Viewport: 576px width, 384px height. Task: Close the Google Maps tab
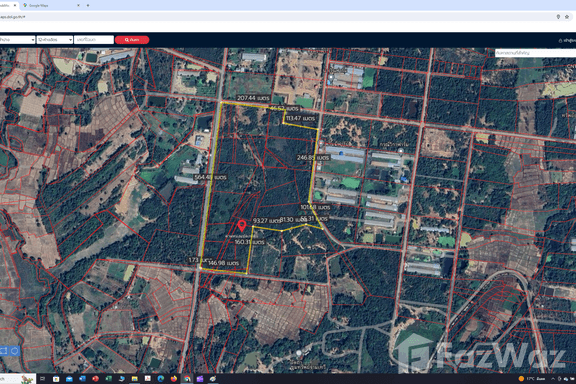click(x=78, y=6)
